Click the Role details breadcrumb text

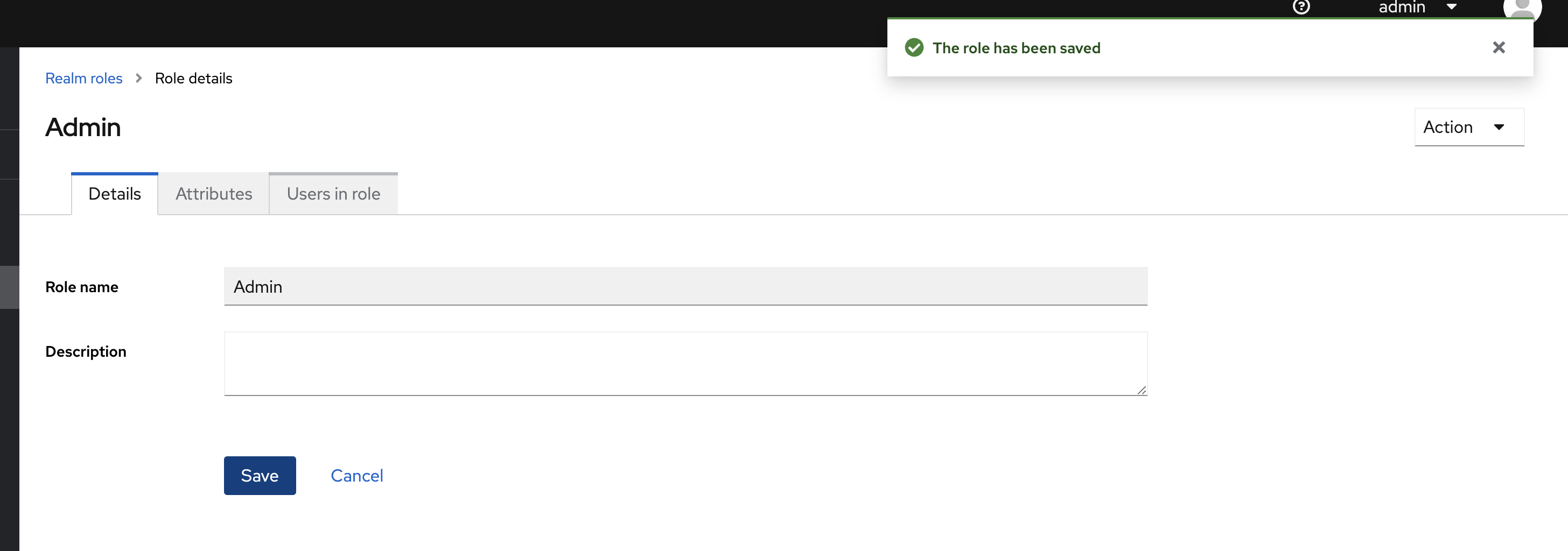[193, 79]
